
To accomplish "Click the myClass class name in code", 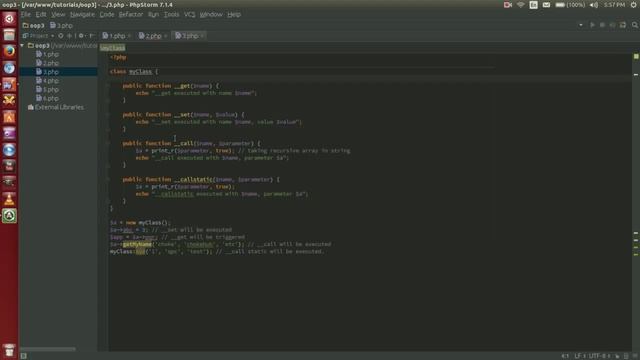I will point(140,72).
